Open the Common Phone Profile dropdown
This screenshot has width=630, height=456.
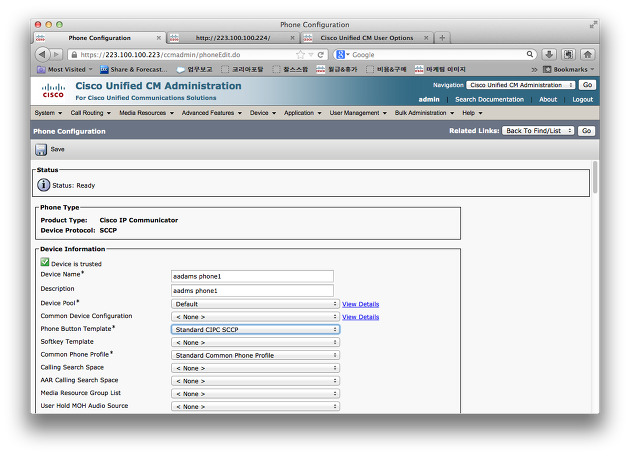click(x=255, y=355)
